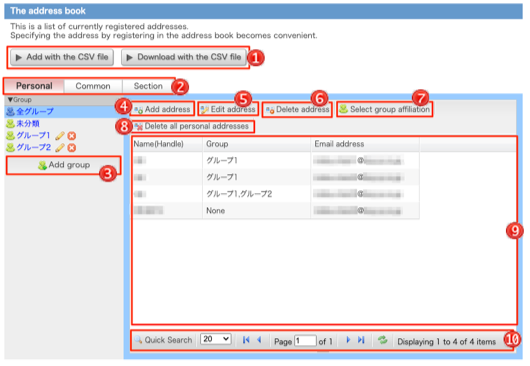This screenshot has width=530, height=366.
Task: Open the Common tab
Action: click(x=93, y=86)
